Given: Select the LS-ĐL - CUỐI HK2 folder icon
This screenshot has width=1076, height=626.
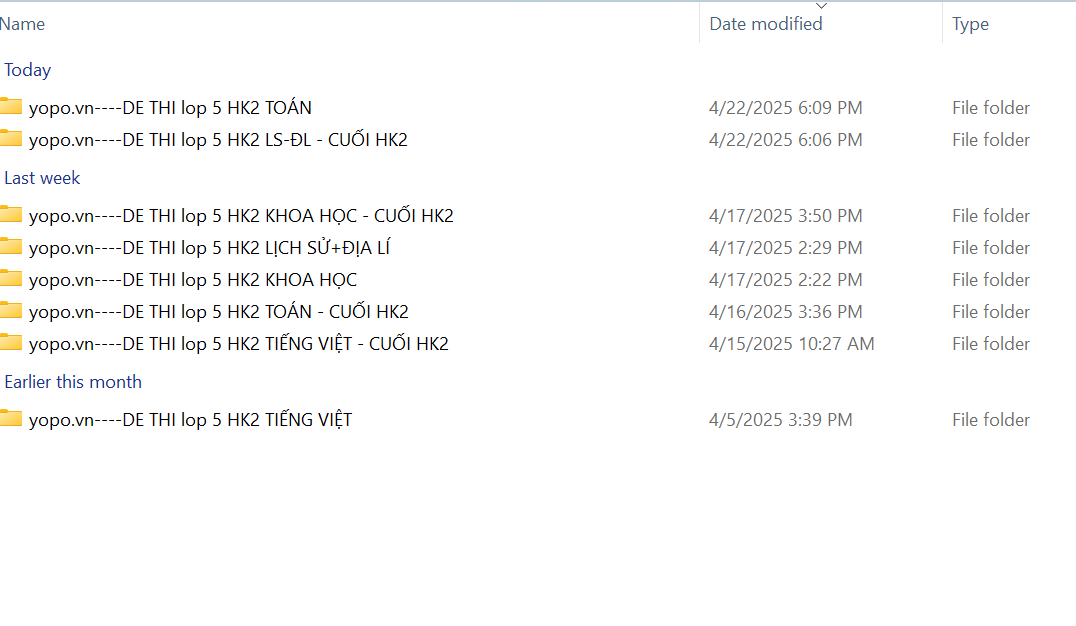Looking at the screenshot, I should (11, 138).
